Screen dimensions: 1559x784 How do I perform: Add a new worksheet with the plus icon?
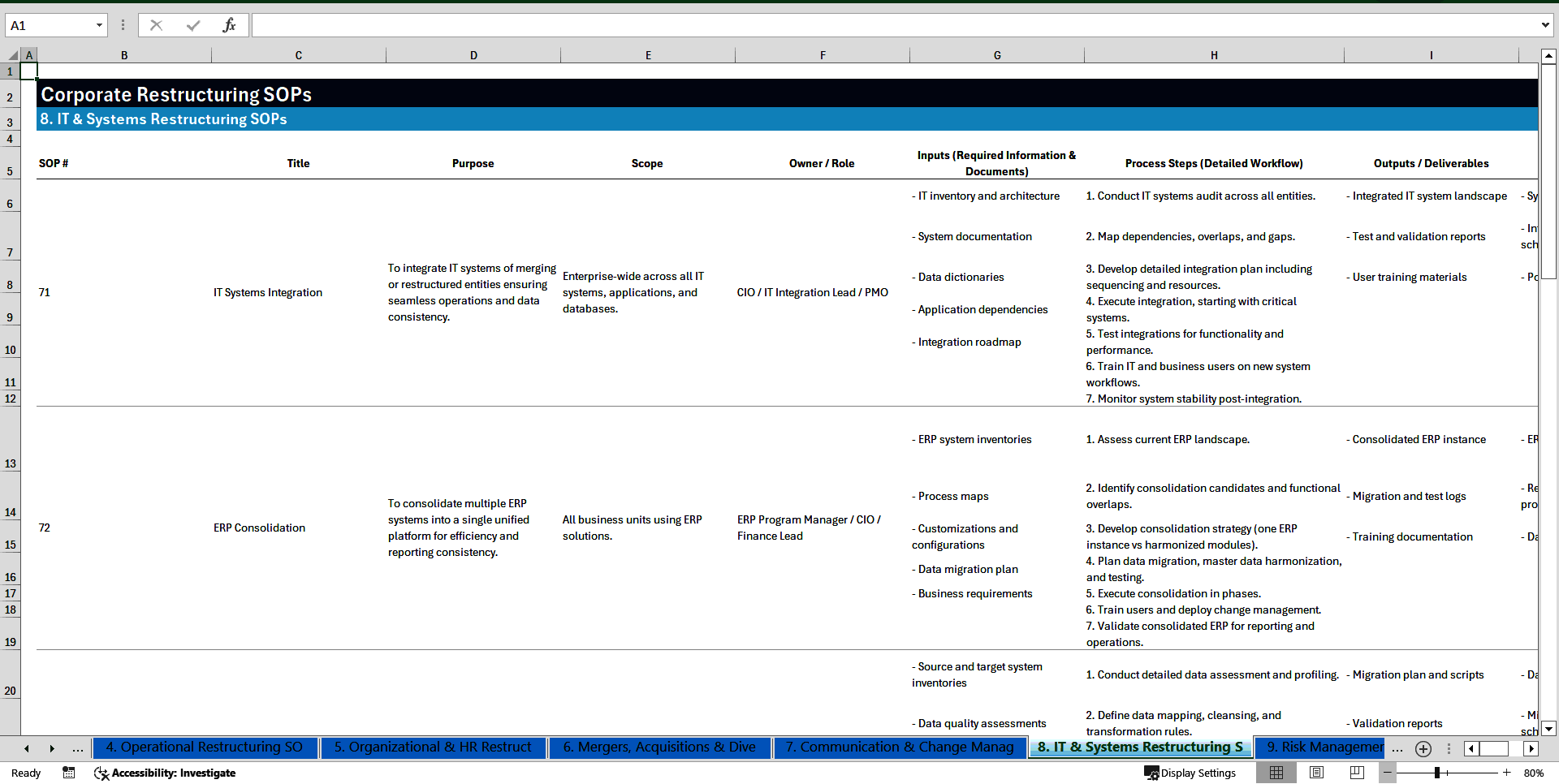[x=1423, y=749]
